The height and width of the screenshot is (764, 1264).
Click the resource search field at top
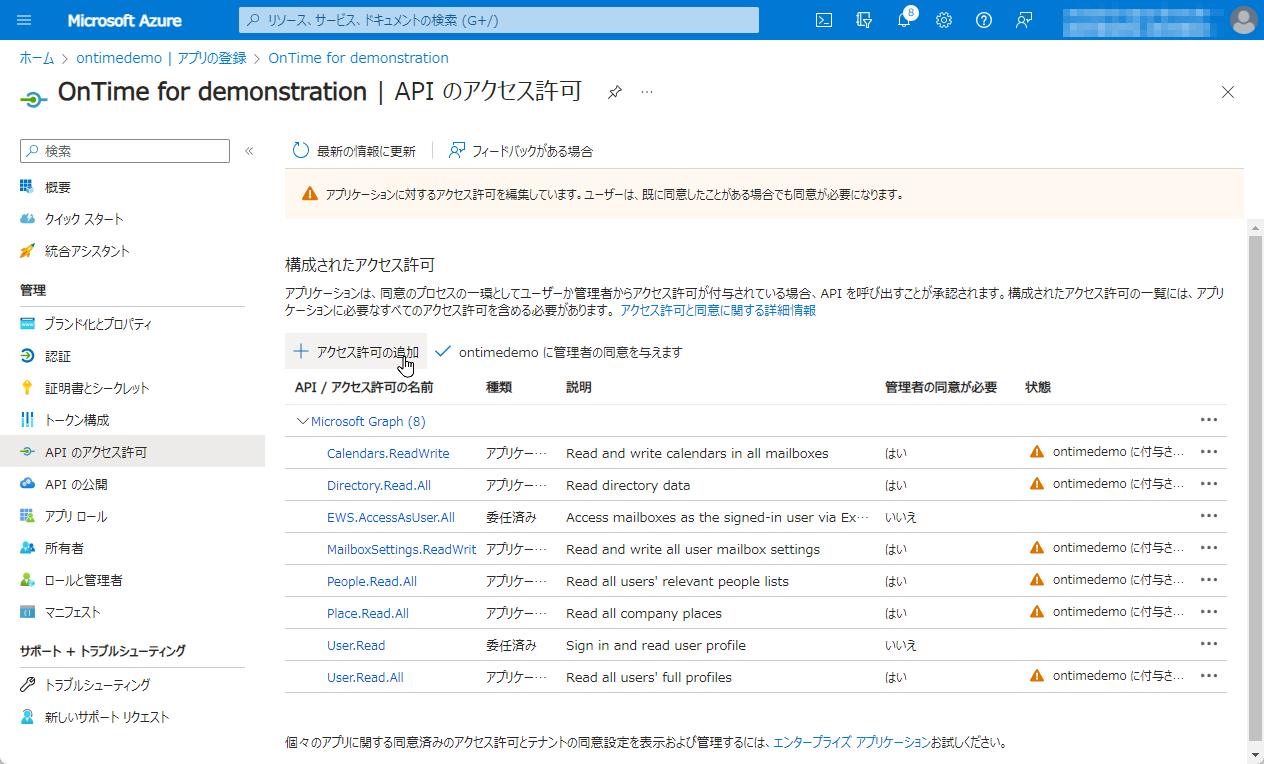500,19
